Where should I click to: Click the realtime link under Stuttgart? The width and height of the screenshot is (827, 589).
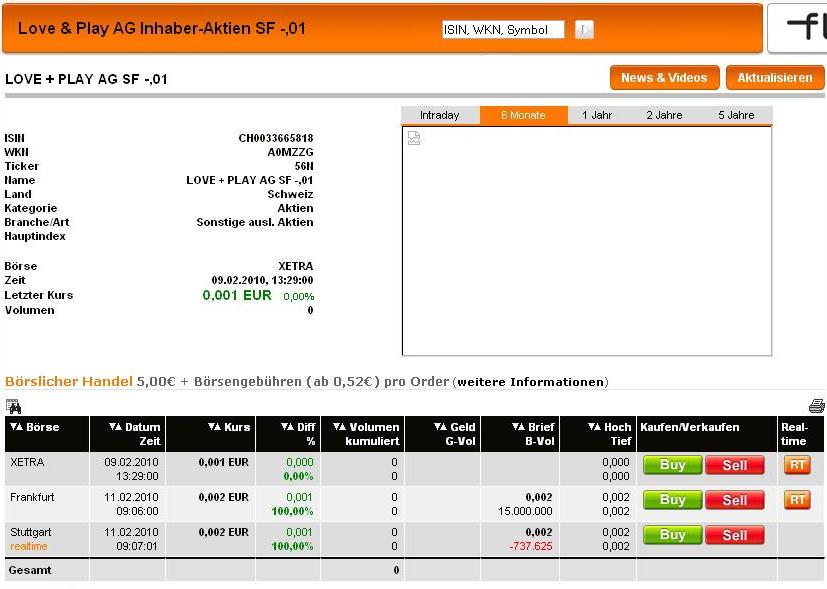coord(28,546)
